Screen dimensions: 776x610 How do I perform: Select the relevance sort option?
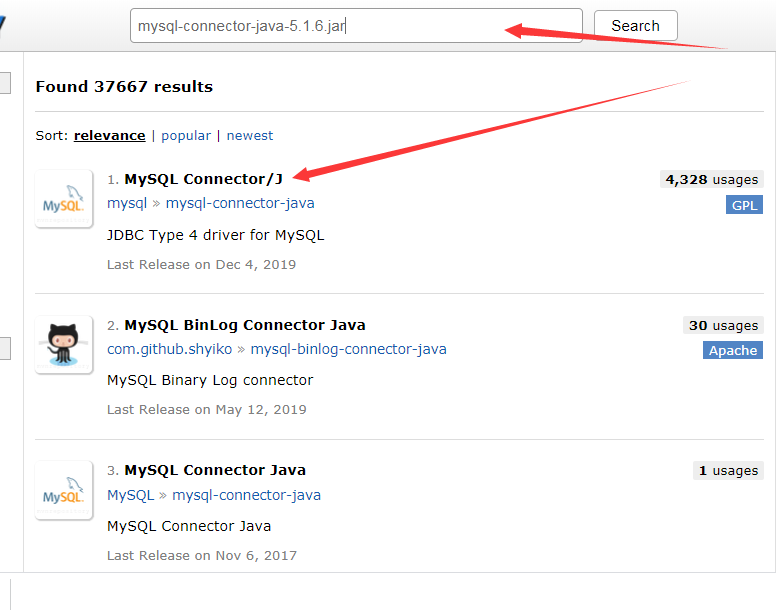pos(110,136)
